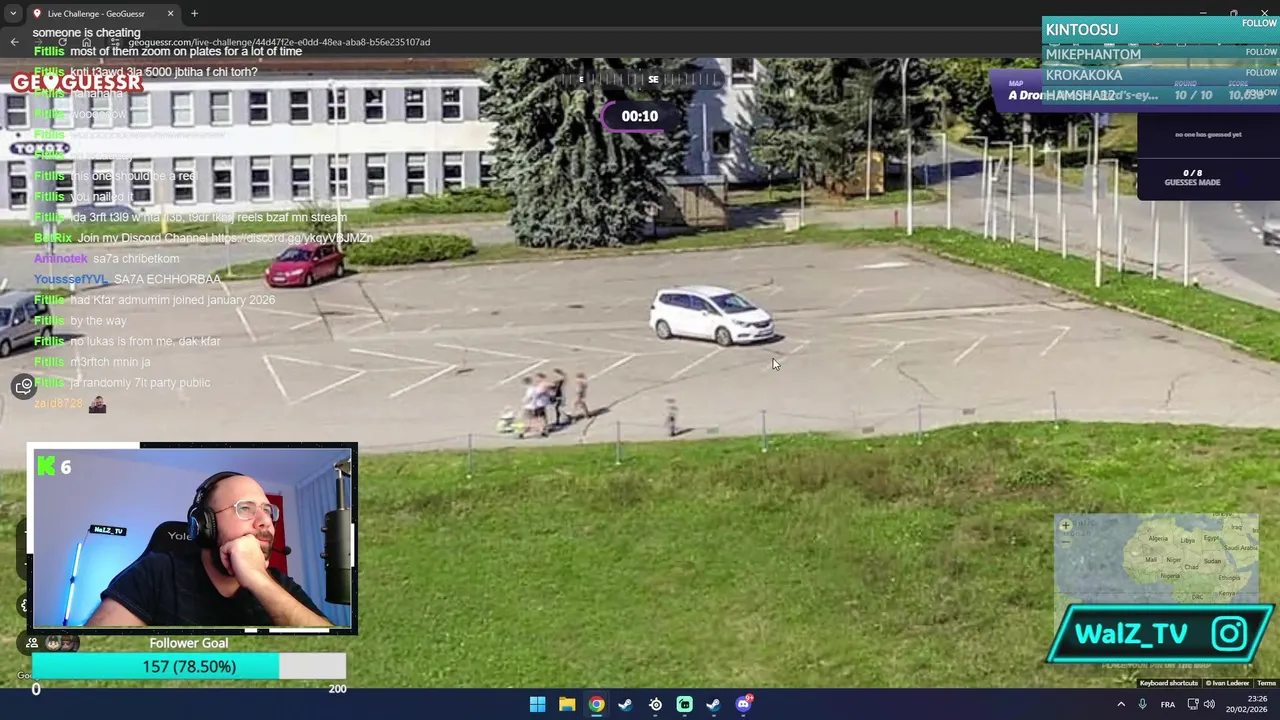Open the map Terms link
The height and width of the screenshot is (720, 1280).
pyautogui.click(x=1266, y=683)
